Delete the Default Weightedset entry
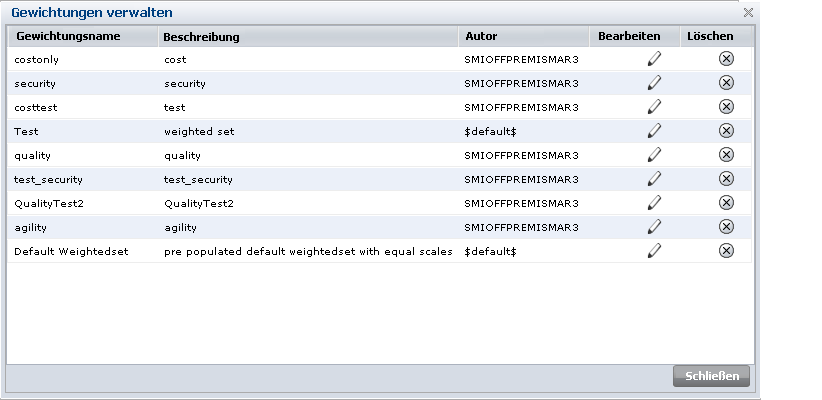822x400 pixels. click(726, 251)
